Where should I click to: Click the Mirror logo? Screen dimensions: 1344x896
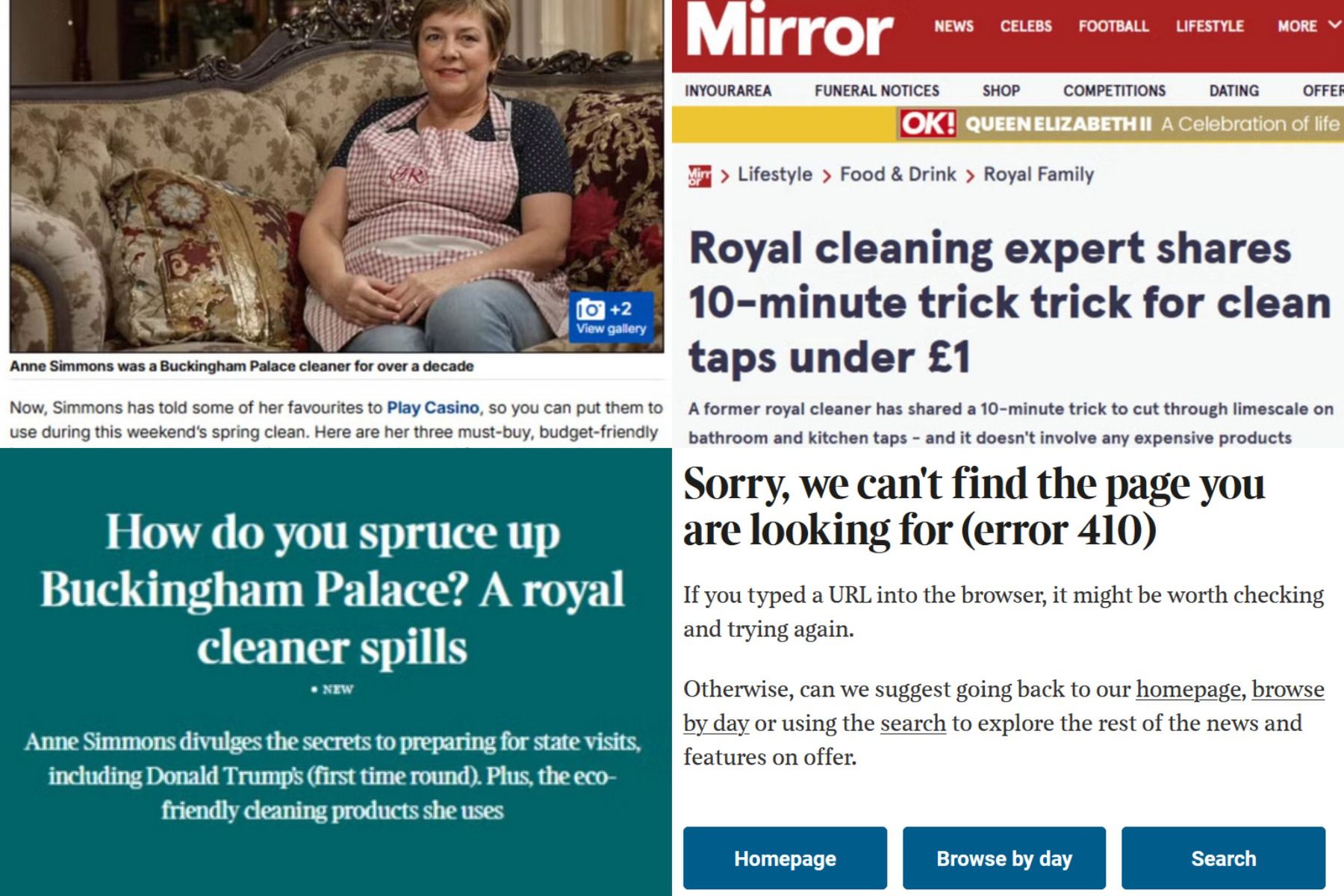tap(789, 29)
